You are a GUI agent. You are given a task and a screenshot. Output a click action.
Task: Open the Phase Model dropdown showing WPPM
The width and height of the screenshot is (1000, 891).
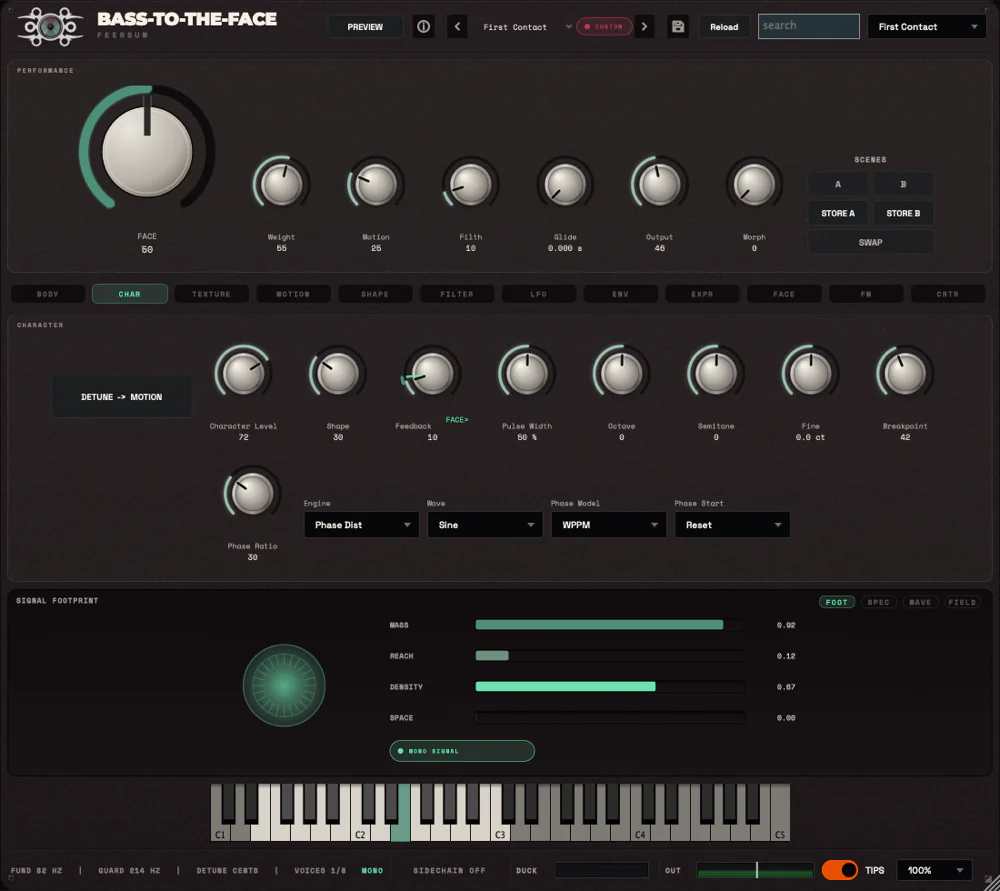[608, 525]
